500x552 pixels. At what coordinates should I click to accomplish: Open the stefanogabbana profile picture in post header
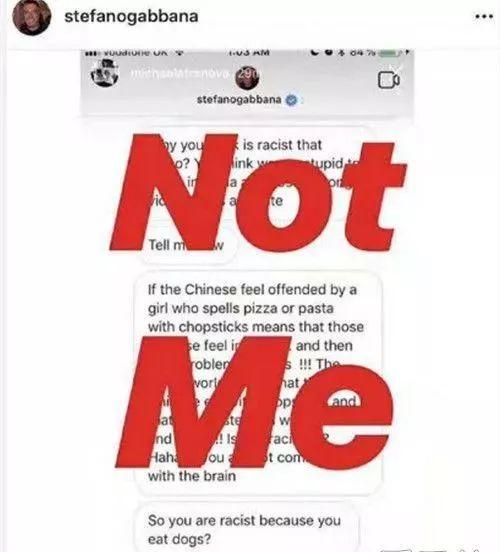point(32,17)
